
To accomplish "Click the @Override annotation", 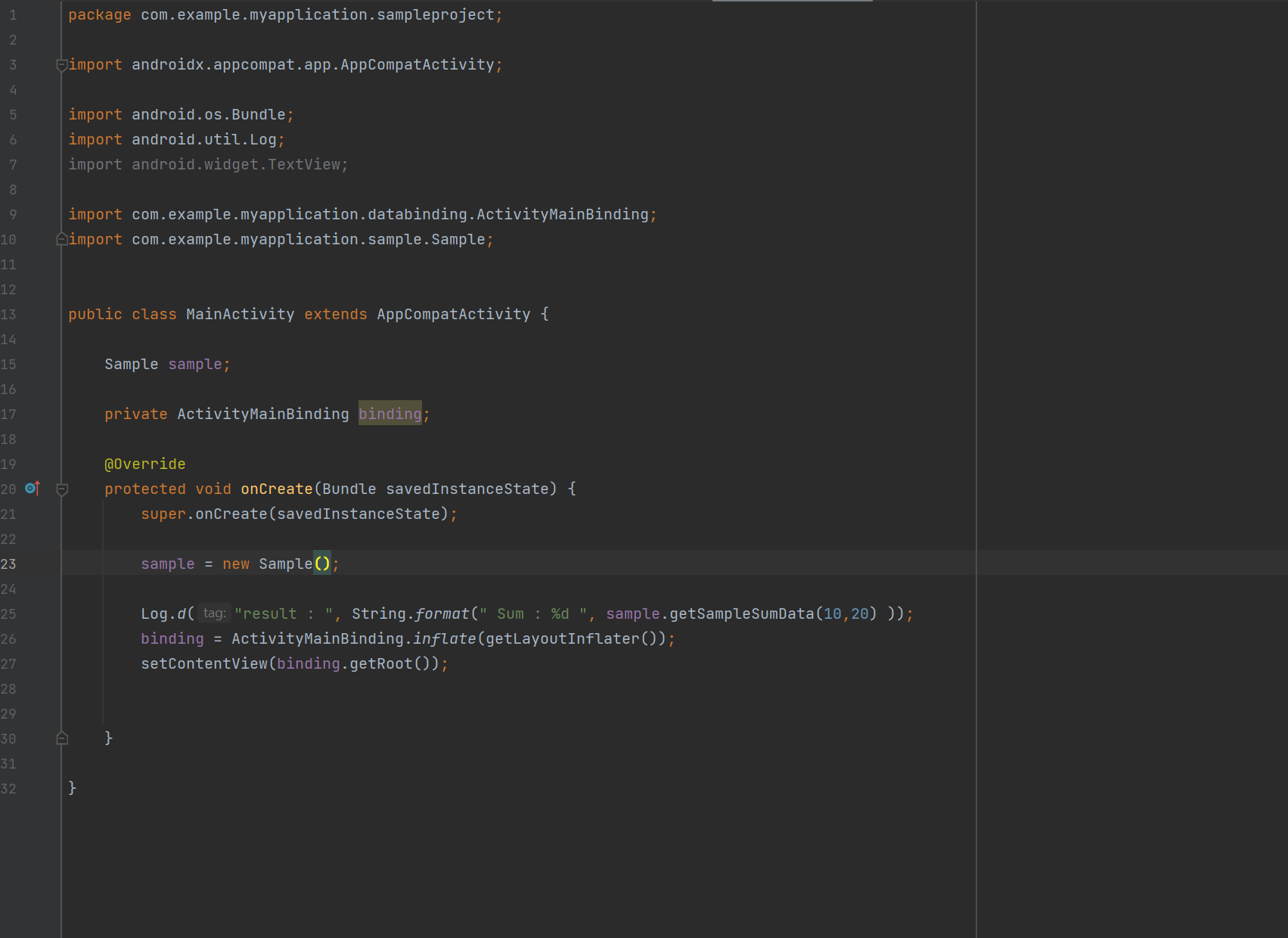I will [145, 464].
